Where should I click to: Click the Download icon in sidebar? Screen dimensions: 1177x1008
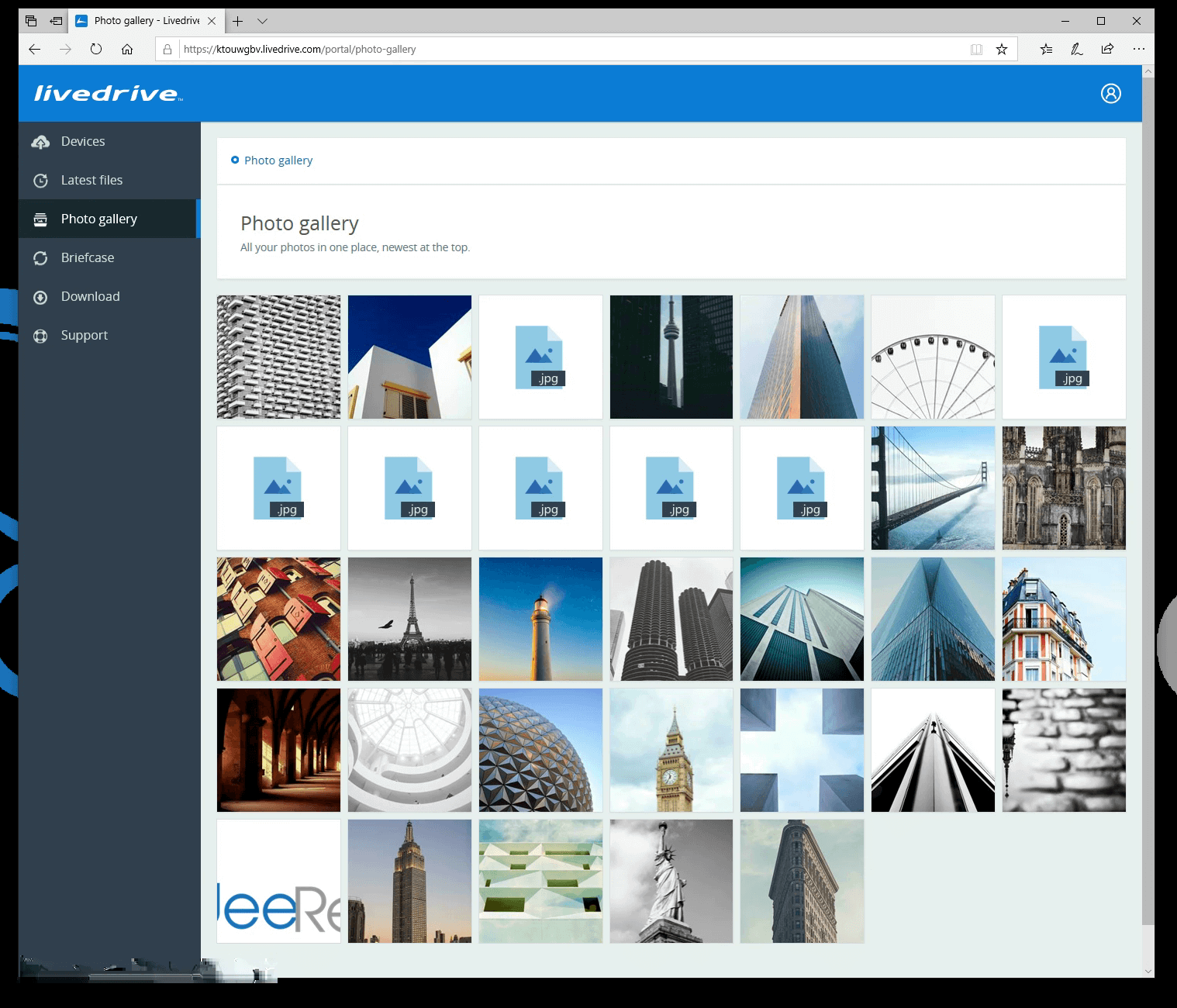tap(40, 297)
